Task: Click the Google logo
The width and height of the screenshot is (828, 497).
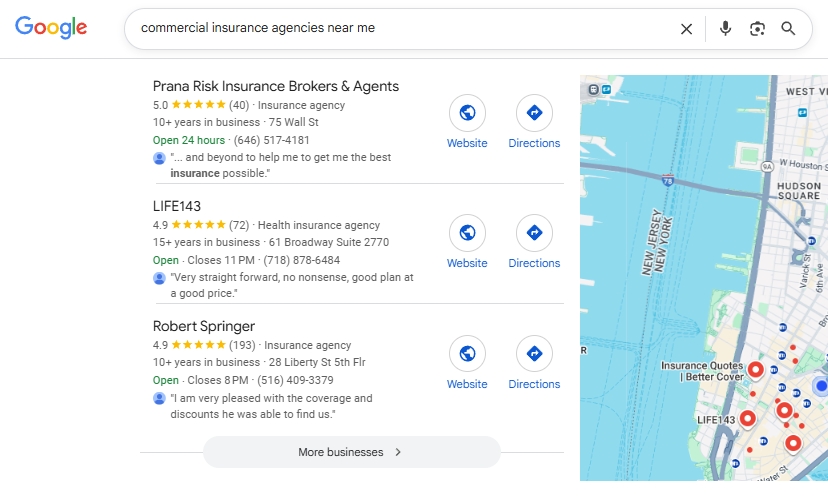Action: pyautogui.click(x=51, y=28)
